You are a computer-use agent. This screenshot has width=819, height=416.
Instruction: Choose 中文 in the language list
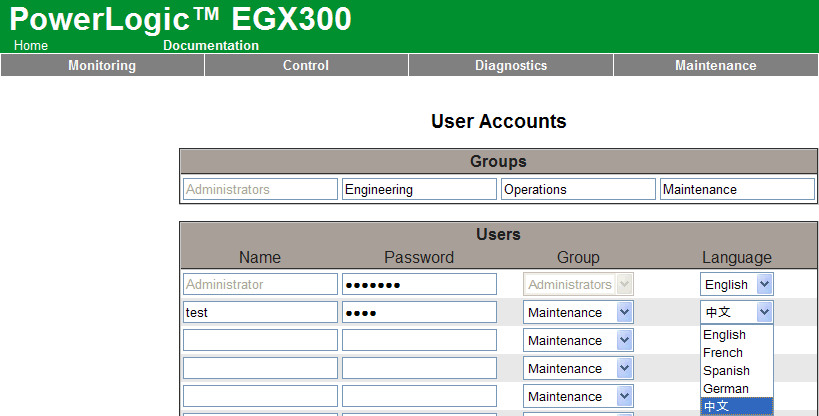coord(736,406)
